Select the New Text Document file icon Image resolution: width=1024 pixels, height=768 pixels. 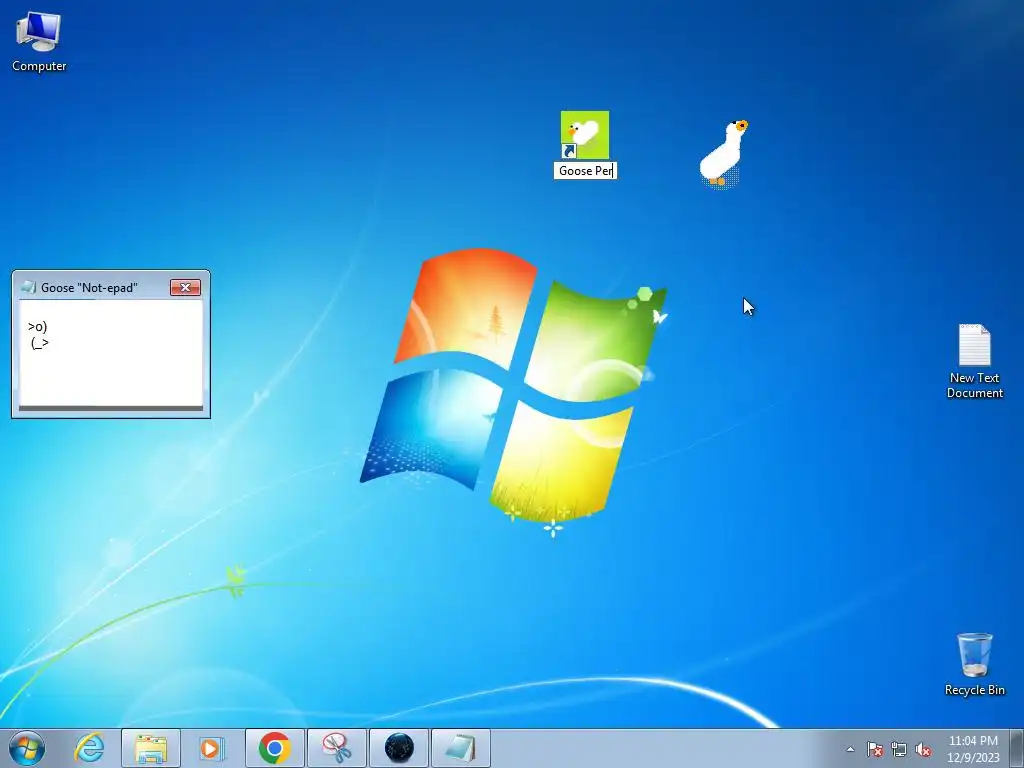pos(974,345)
